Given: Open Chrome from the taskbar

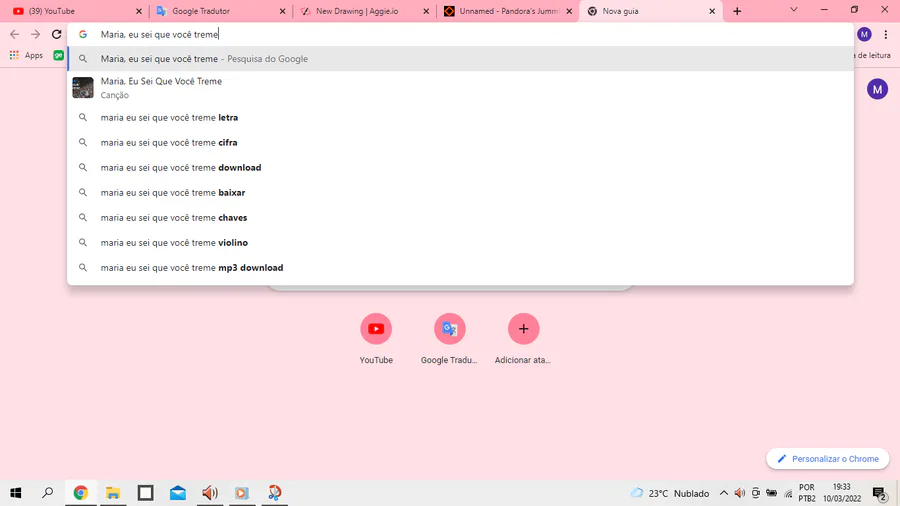Looking at the screenshot, I should tap(80, 493).
